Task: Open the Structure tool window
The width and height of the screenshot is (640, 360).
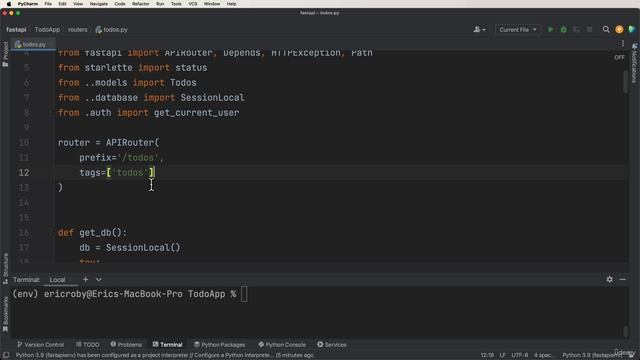Action: 5,269
